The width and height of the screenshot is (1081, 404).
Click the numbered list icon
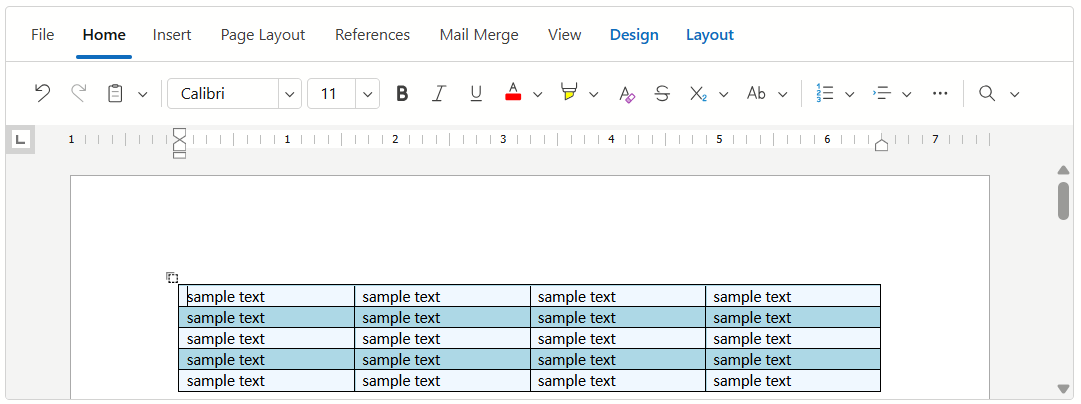pos(825,93)
